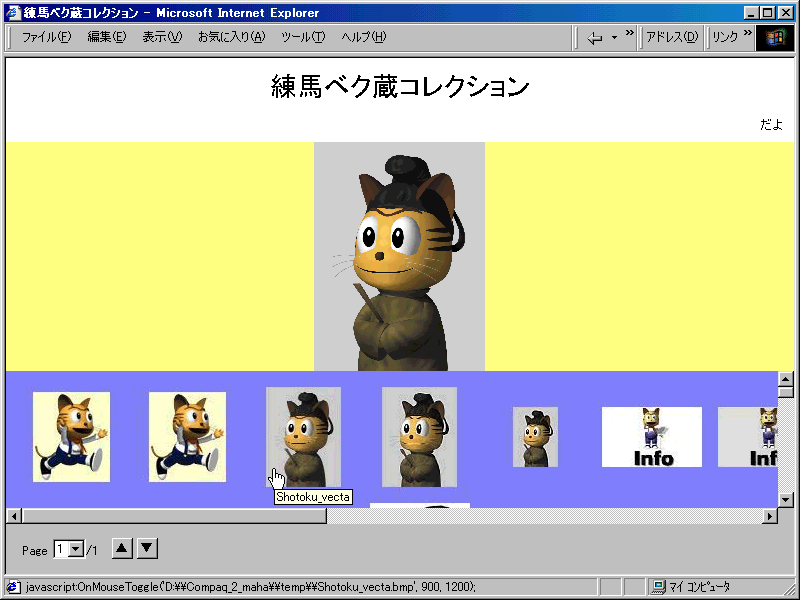Maximize the Internet Explorer window
This screenshot has height=600, width=800.
pos(767,13)
